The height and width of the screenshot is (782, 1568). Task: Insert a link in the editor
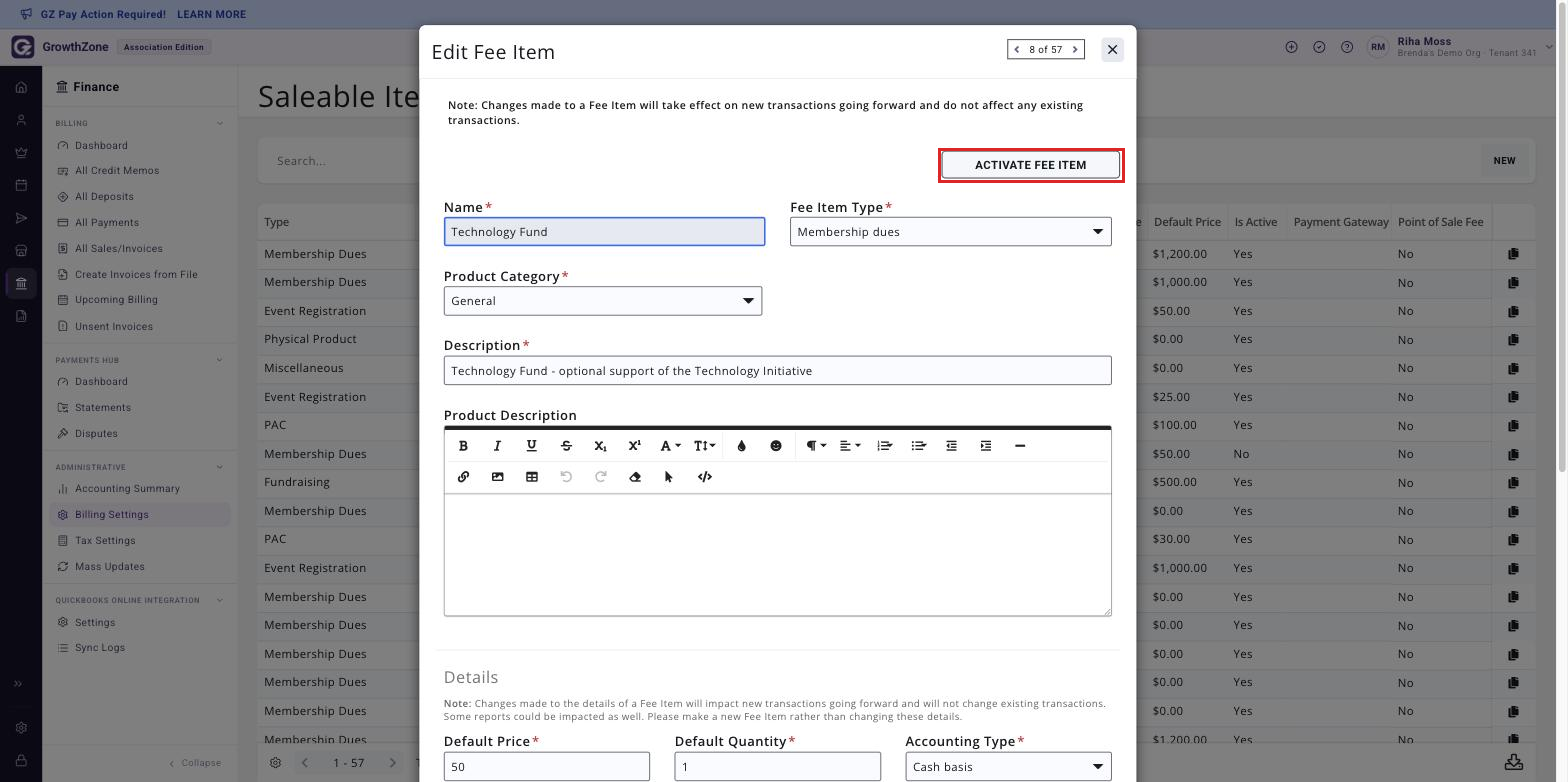tap(463, 477)
